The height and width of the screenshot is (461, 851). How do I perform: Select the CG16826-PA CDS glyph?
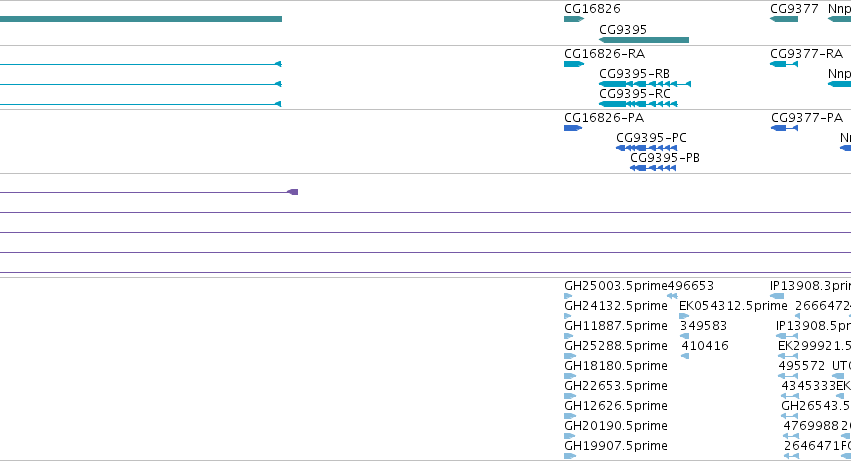click(573, 128)
